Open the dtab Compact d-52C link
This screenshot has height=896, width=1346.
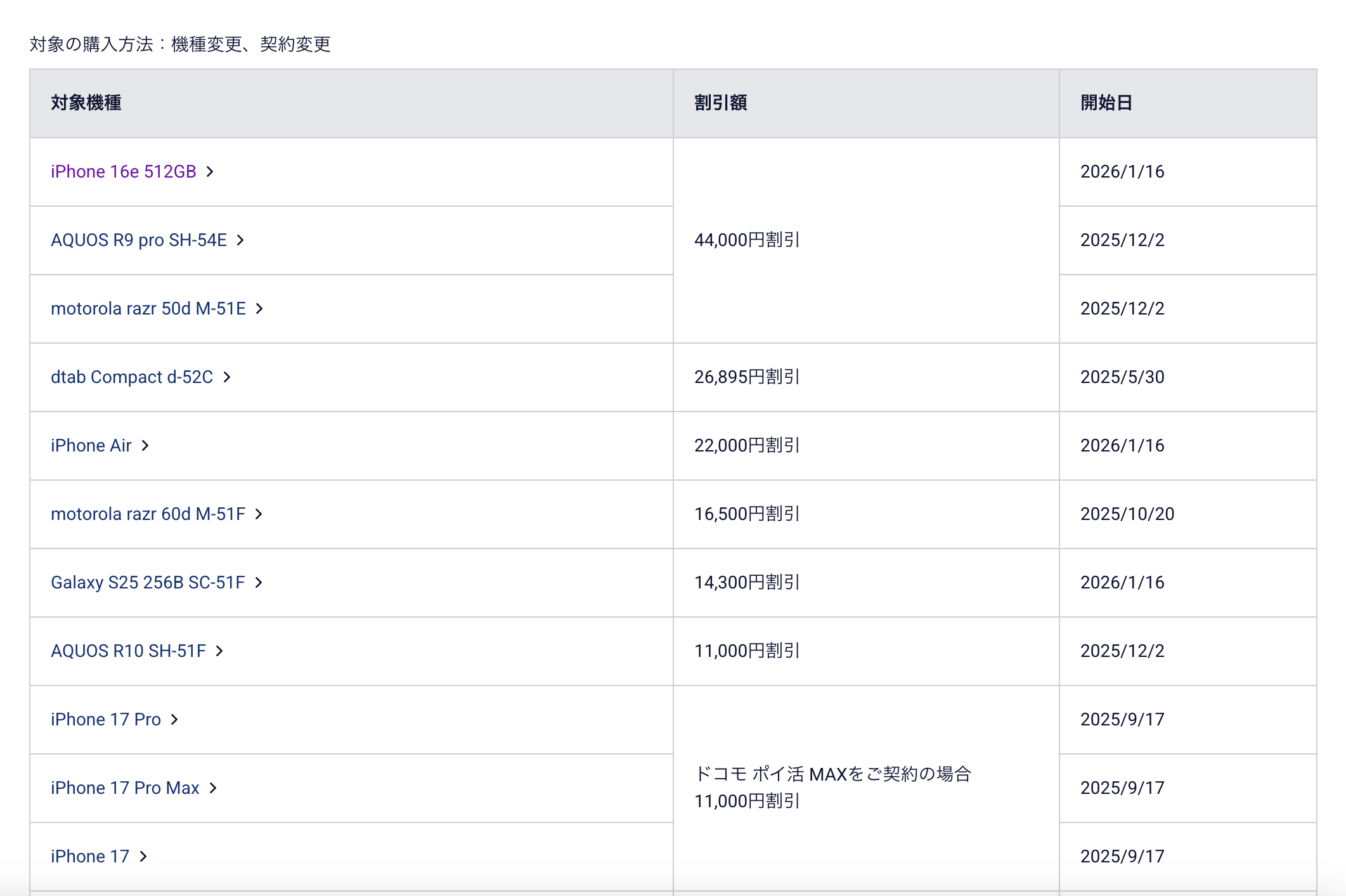pyautogui.click(x=131, y=377)
